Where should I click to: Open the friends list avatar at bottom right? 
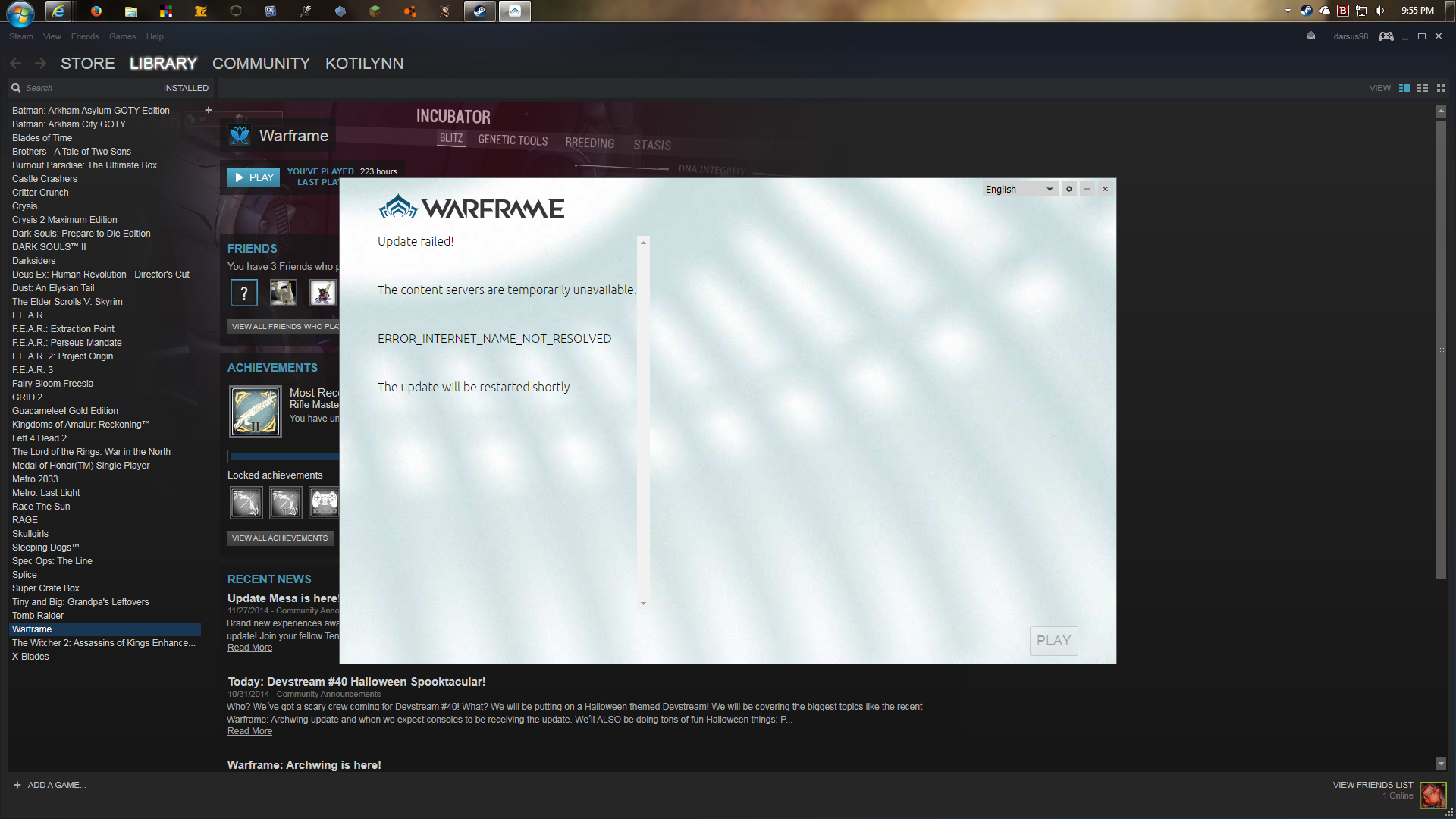click(1432, 795)
